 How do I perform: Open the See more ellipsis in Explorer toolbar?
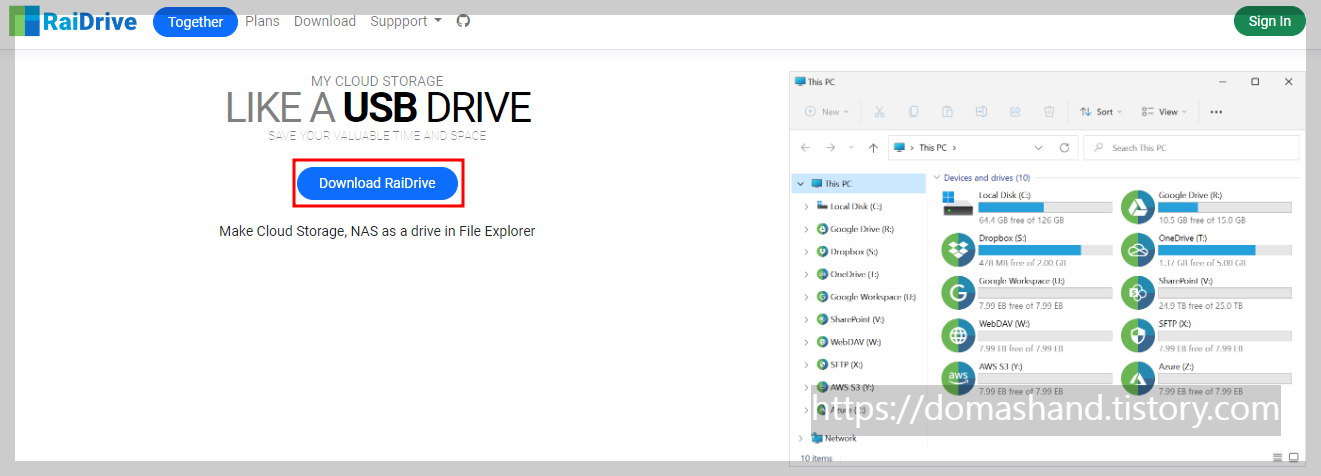click(x=1216, y=112)
